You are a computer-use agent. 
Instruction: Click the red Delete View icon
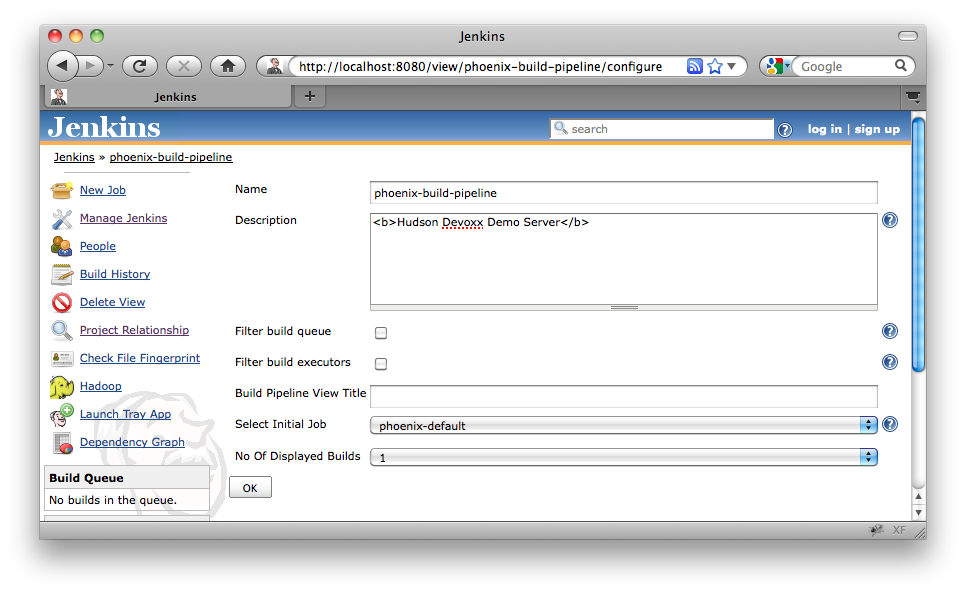[62, 303]
